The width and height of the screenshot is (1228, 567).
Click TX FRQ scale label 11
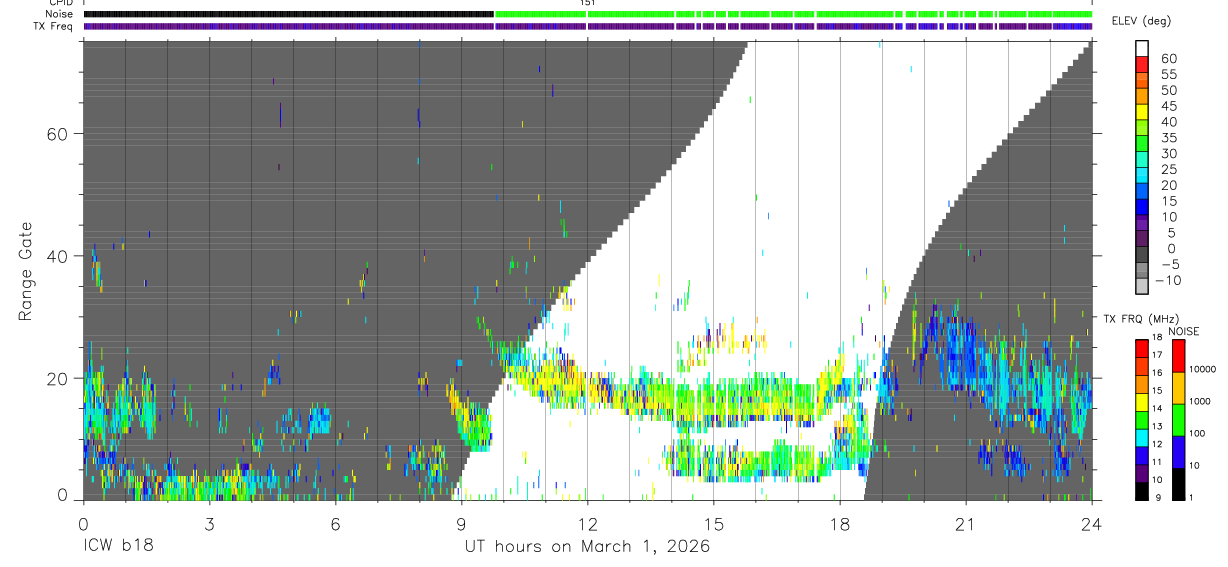point(1156,462)
